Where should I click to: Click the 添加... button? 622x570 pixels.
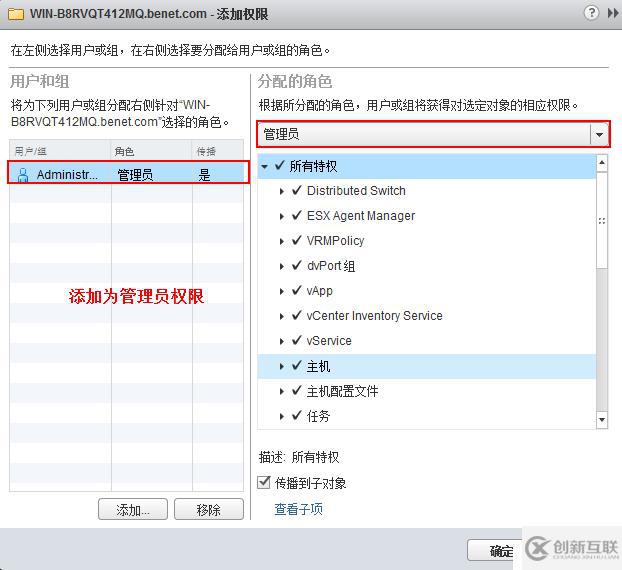133,509
